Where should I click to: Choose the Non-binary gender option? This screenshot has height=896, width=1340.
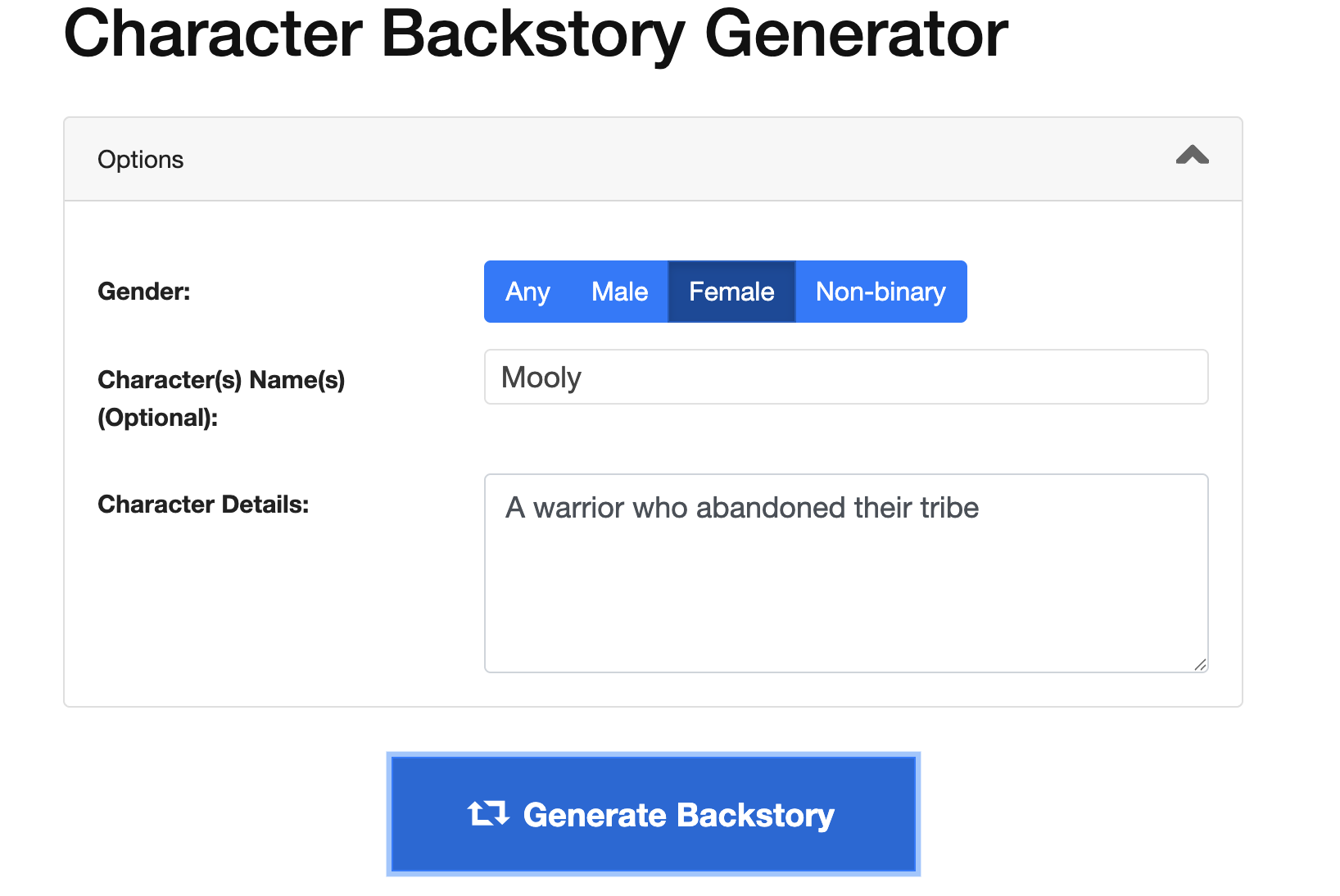[881, 291]
